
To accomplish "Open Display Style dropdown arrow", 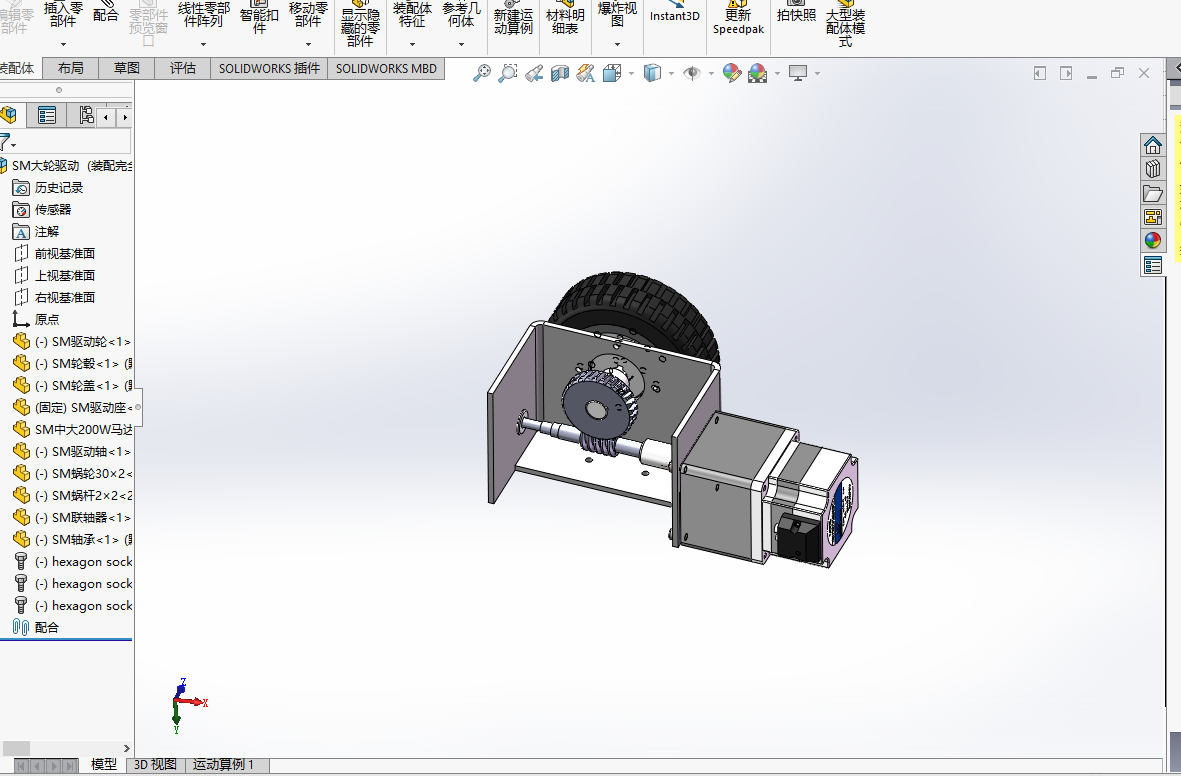I will coord(671,74).
